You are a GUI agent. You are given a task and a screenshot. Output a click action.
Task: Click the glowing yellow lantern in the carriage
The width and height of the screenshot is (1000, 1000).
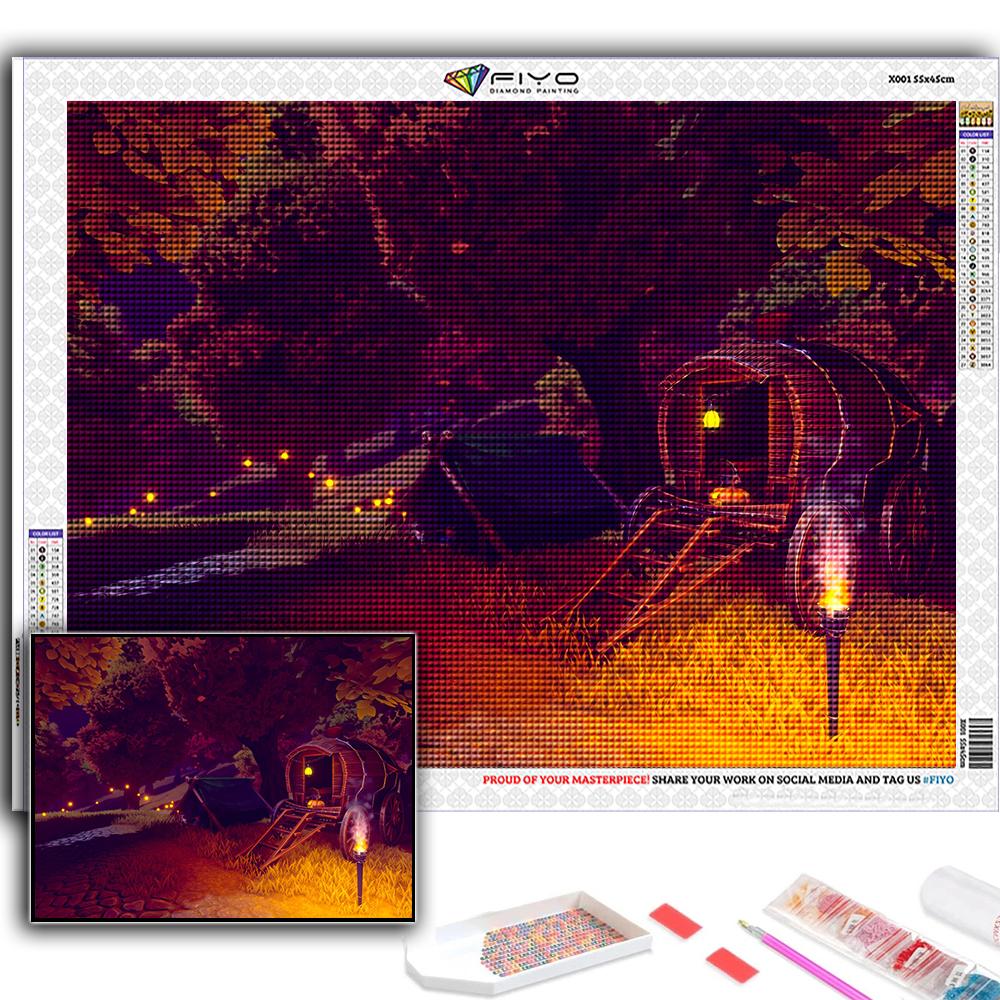pyautogui.click(x=711, y=418)
